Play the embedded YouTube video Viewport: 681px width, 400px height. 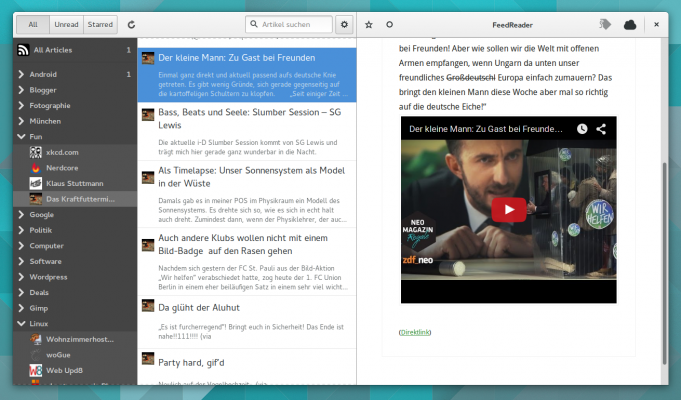(508, 210)
